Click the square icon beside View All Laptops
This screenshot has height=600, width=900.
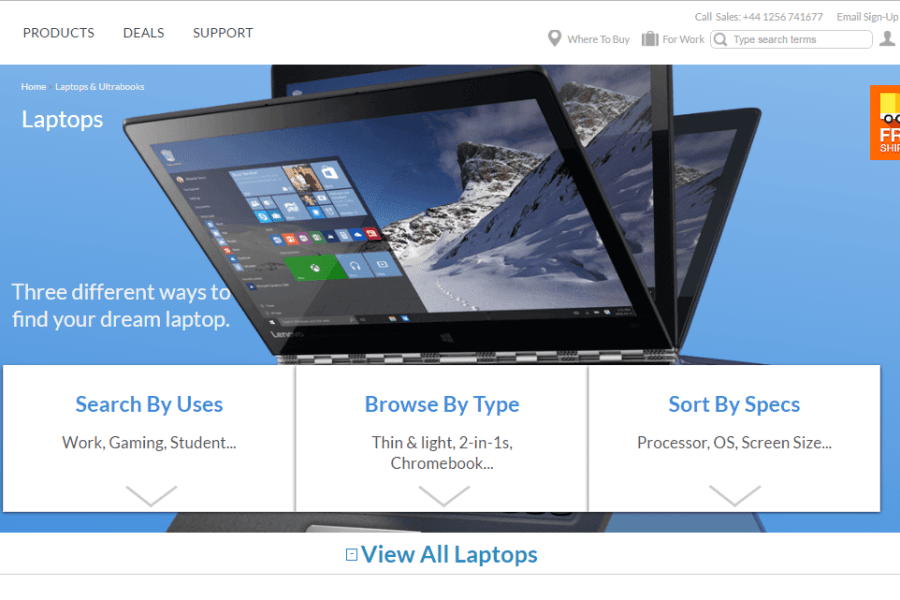[351, 555]
